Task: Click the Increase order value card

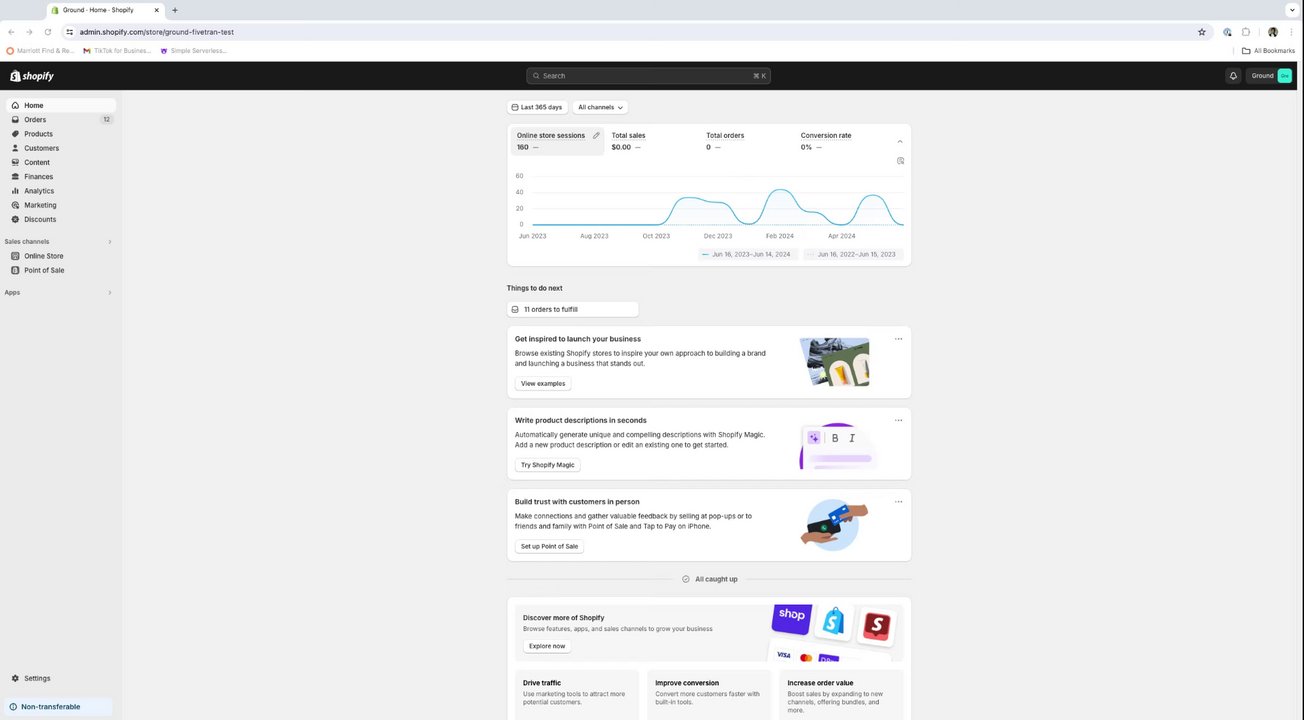Action: 841,694
